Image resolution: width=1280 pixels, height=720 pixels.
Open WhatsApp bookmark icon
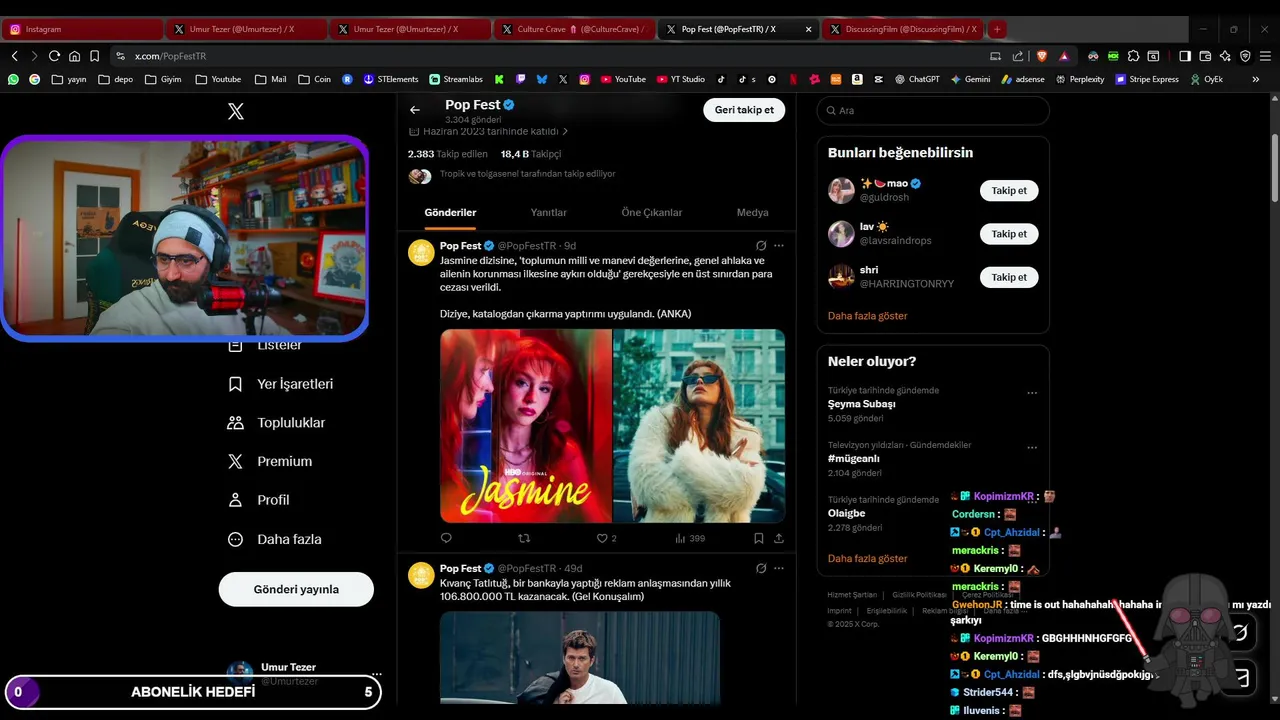click(x=13, y=79)
